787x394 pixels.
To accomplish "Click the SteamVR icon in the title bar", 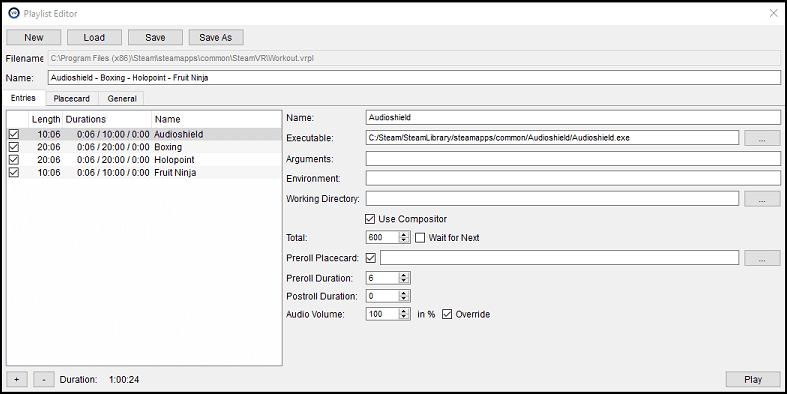I will (14, 13).
